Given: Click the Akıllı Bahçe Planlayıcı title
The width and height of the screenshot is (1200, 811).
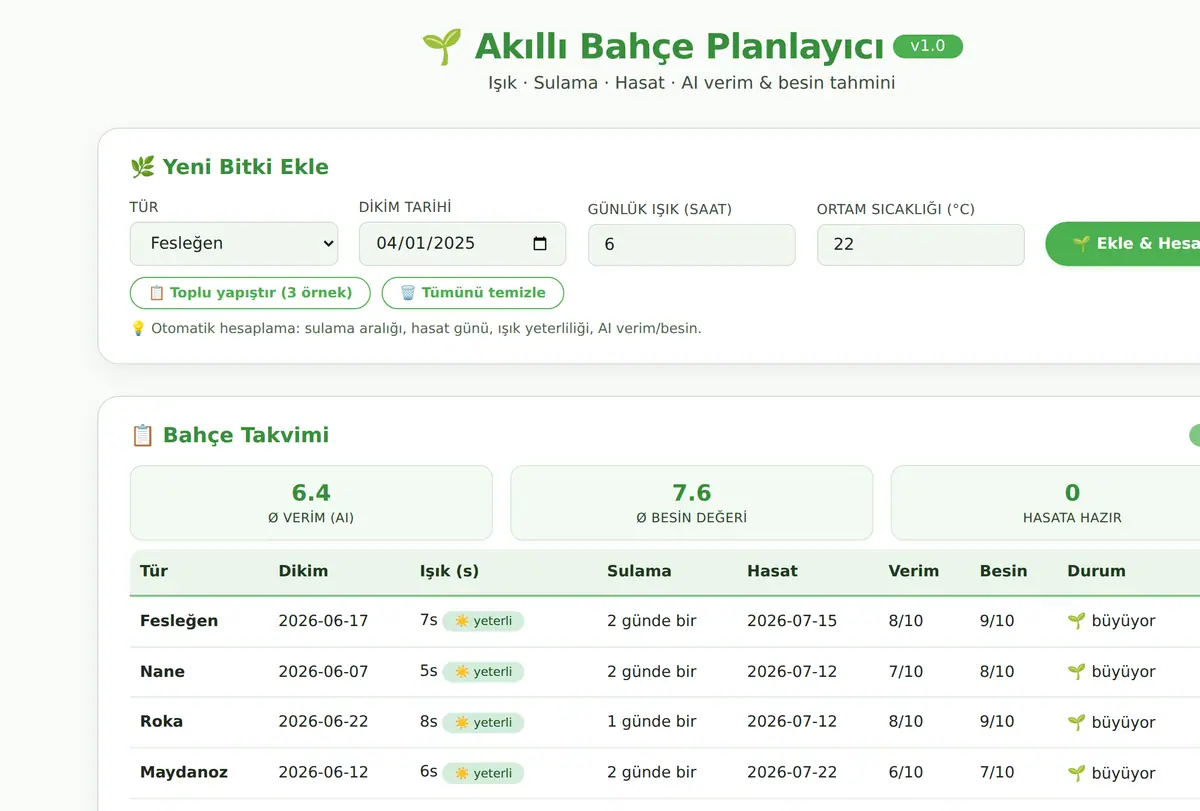Looking at the screenshot, I should pos(653,47).
